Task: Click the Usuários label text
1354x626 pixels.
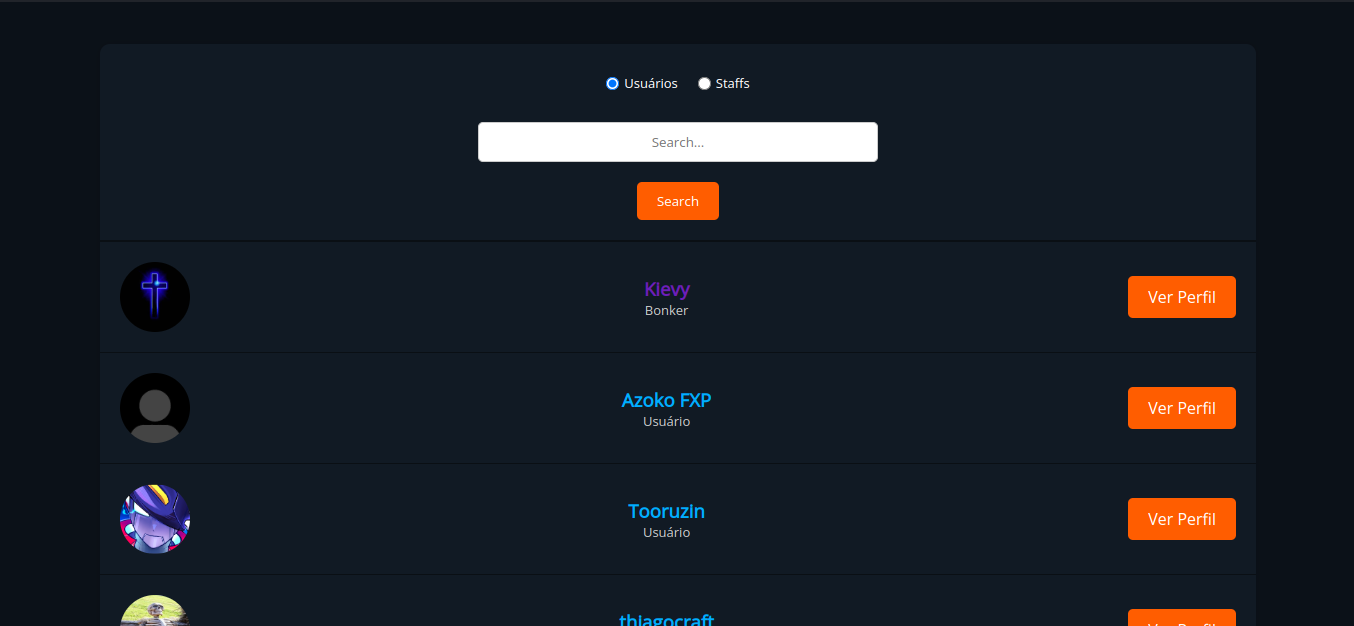Action: 651,84
